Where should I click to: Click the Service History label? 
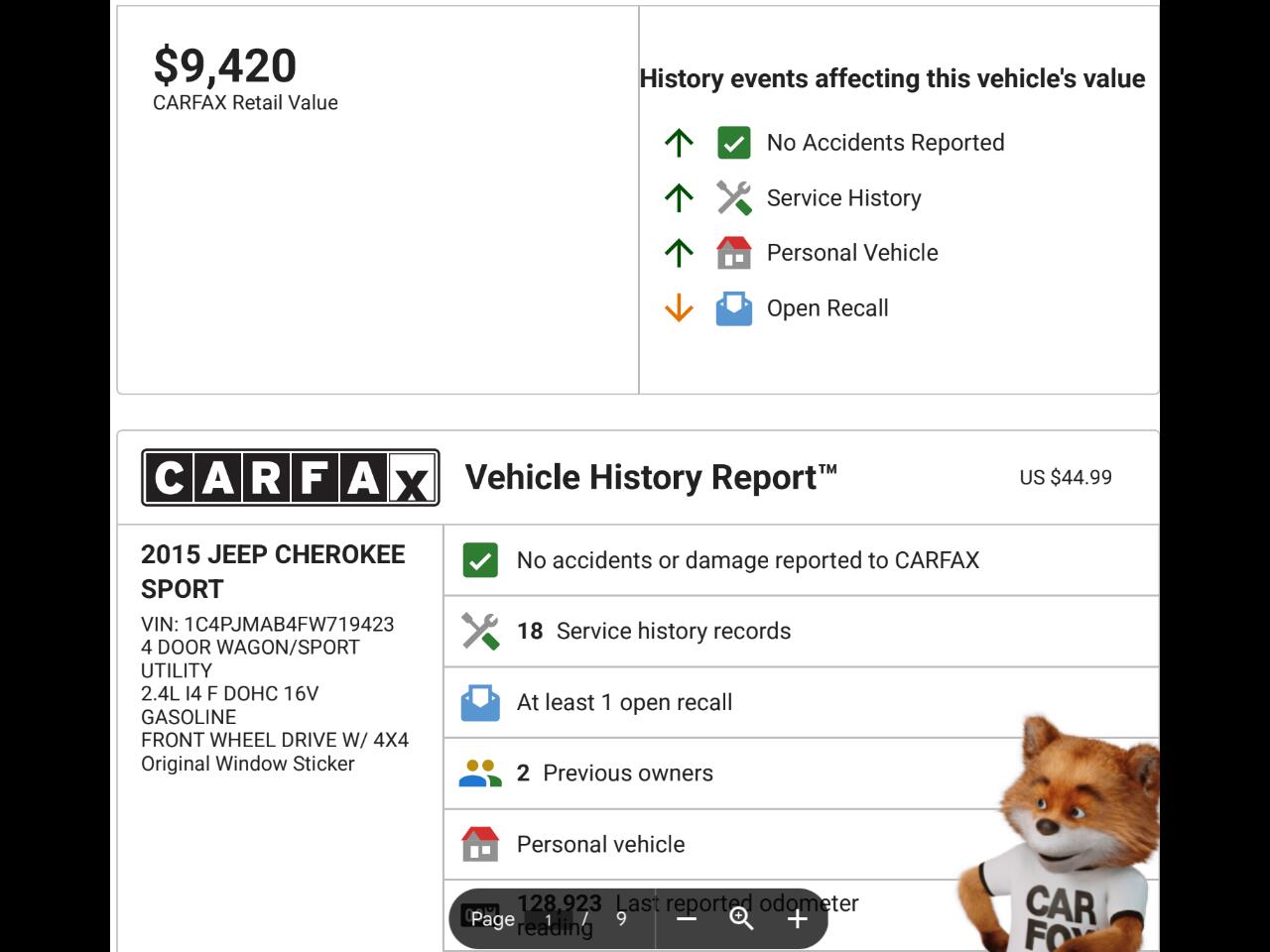click(844, 198)
